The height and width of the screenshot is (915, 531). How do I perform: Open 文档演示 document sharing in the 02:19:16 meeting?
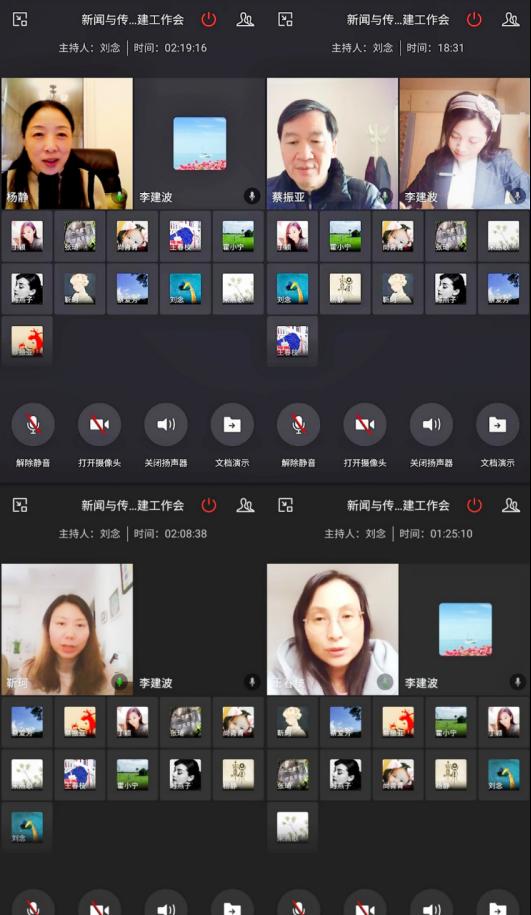pyautogui.click(x=232, y=424)
